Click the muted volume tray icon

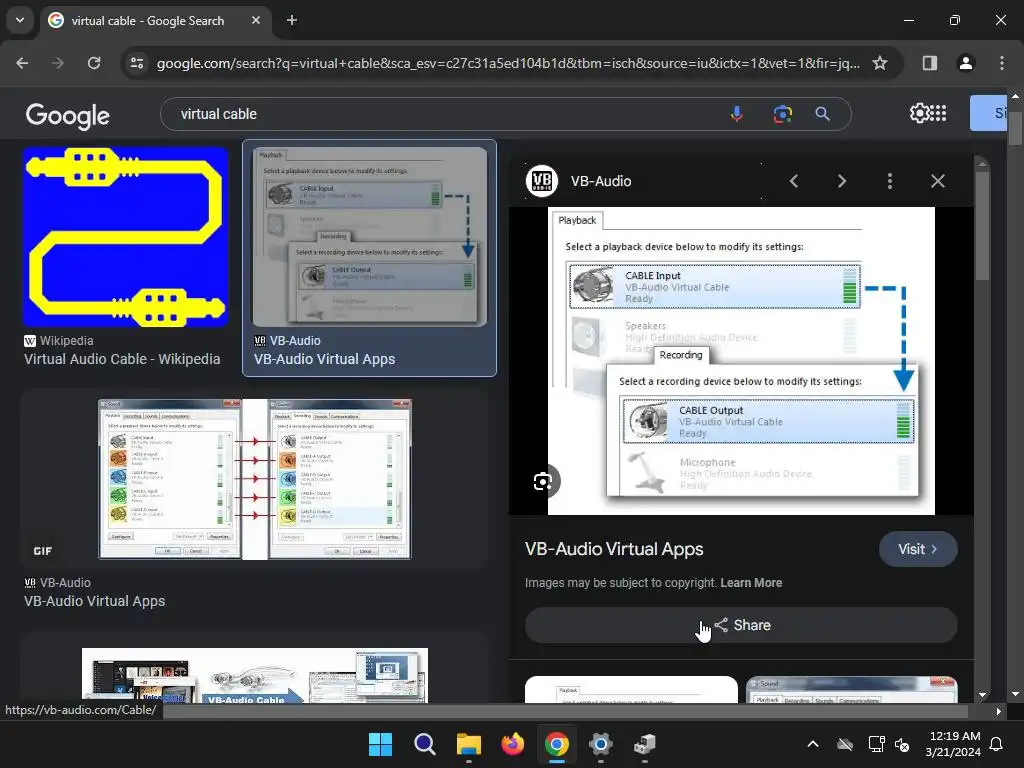pos(902,744)
